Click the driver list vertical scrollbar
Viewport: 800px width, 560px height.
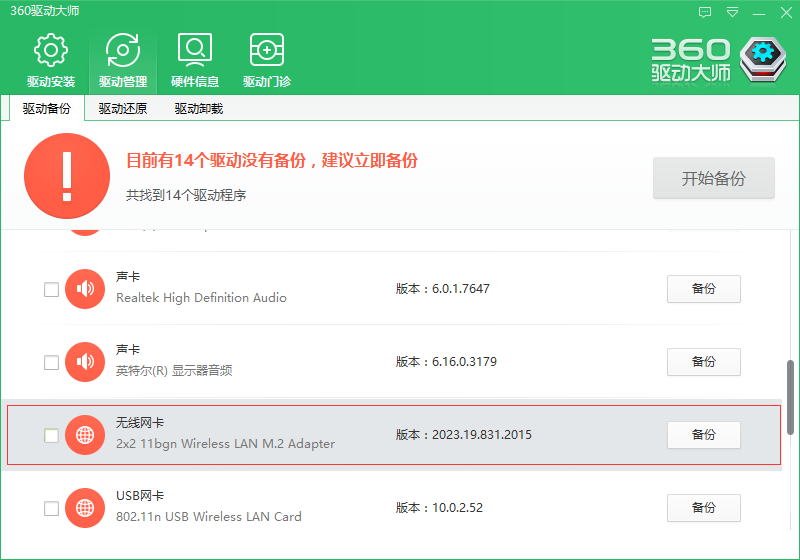[791, 396]
